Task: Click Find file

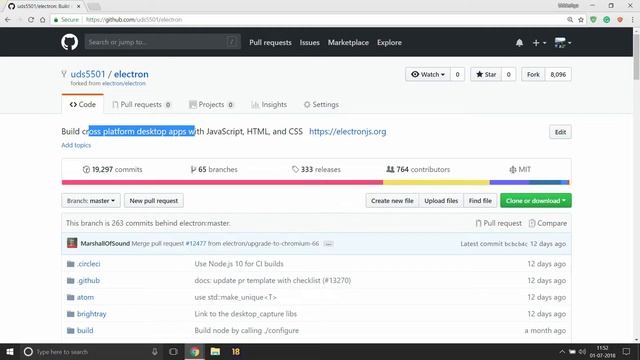Action: [x=480, y=201]
